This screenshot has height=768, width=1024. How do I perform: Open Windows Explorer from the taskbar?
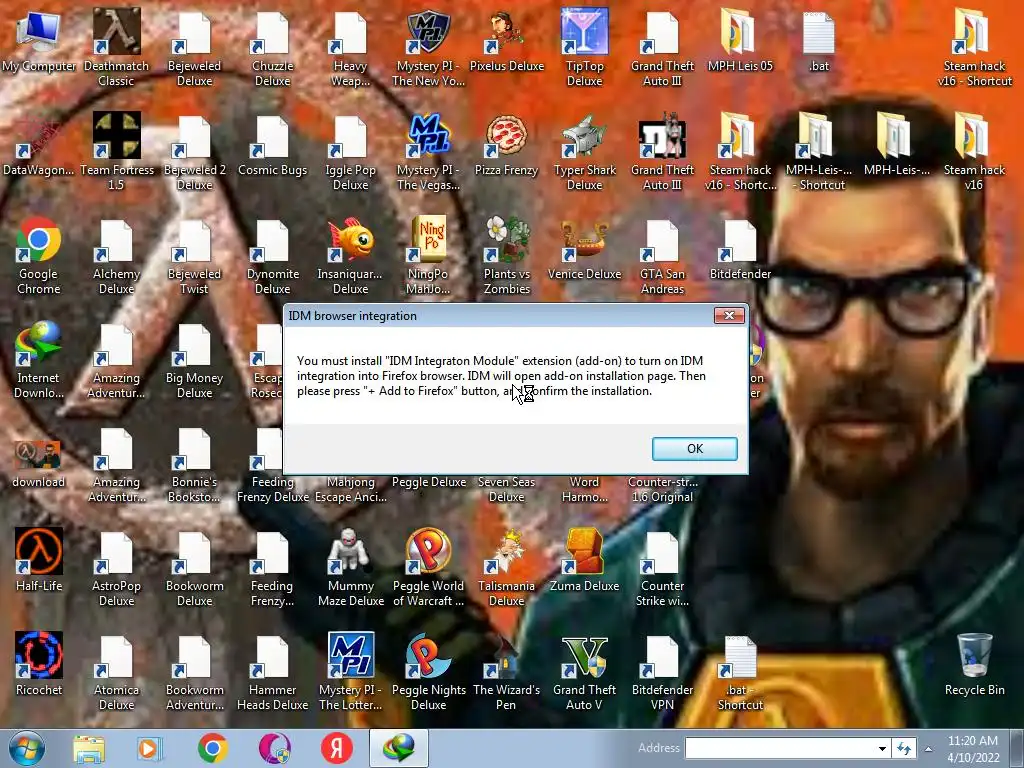(89, 749)
